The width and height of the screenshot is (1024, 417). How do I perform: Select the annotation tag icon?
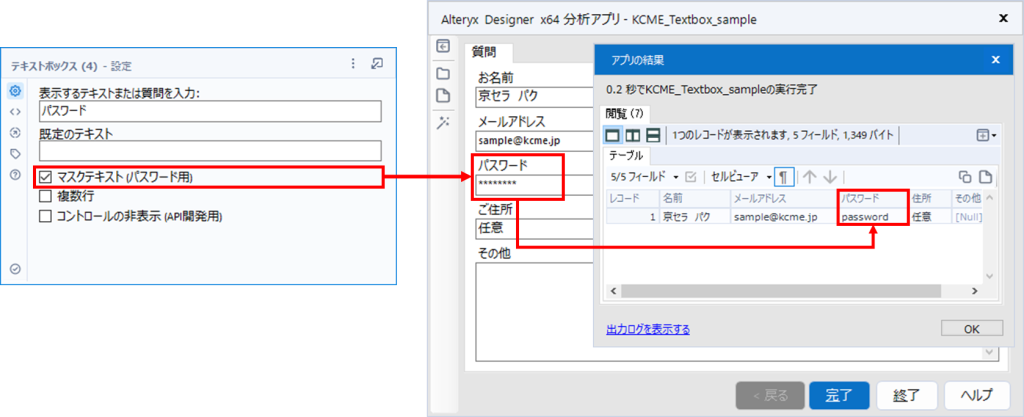coord(16,153)
